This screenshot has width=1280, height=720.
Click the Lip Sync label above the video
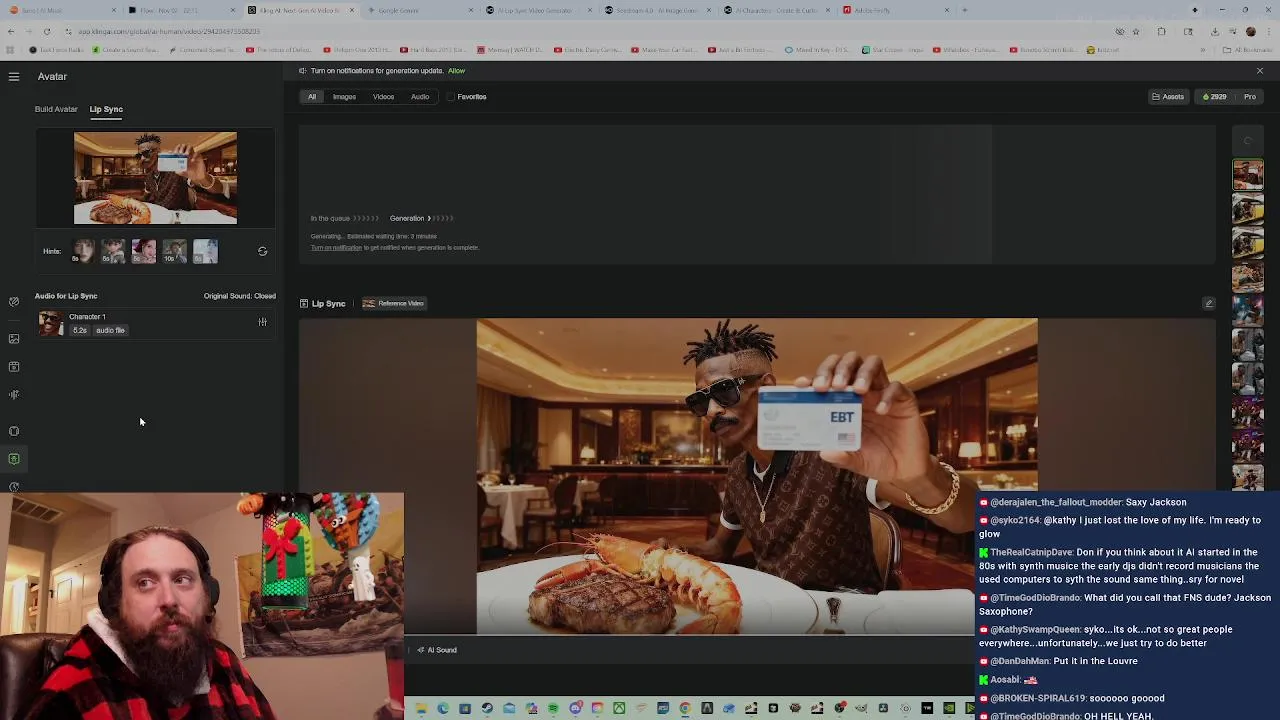[328, 304]
